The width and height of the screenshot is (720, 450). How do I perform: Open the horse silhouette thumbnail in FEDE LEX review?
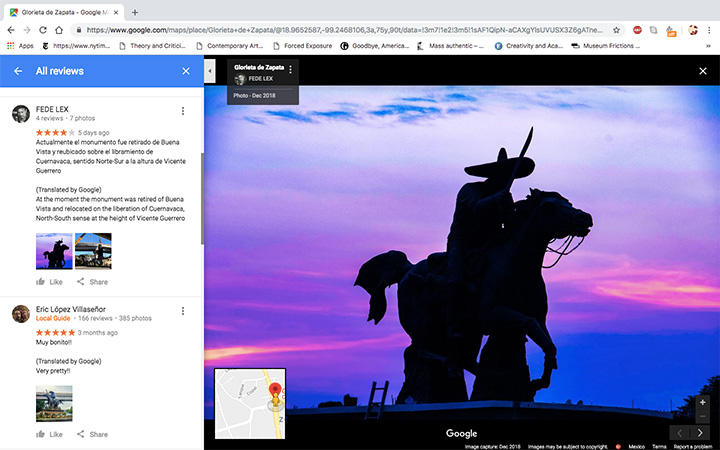(x=54, y=251)
